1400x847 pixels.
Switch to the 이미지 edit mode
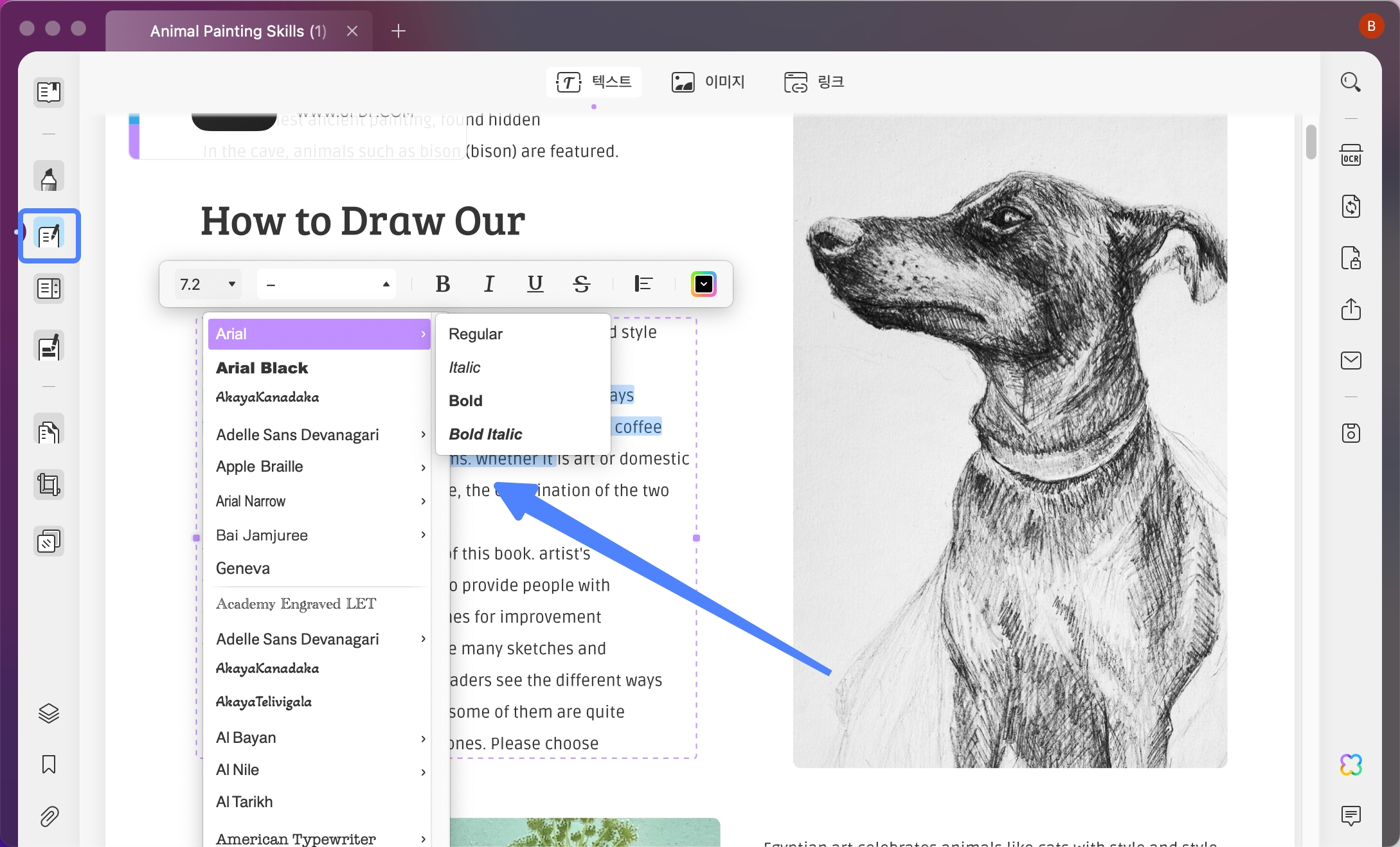pos(708,82)
